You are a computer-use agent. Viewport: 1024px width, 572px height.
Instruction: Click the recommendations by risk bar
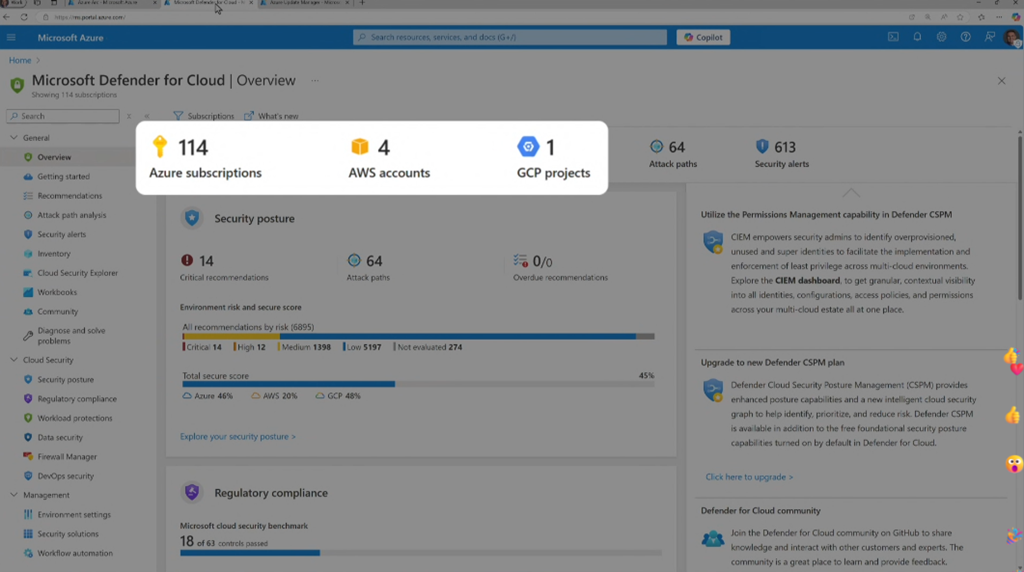[x=418, y=336]
